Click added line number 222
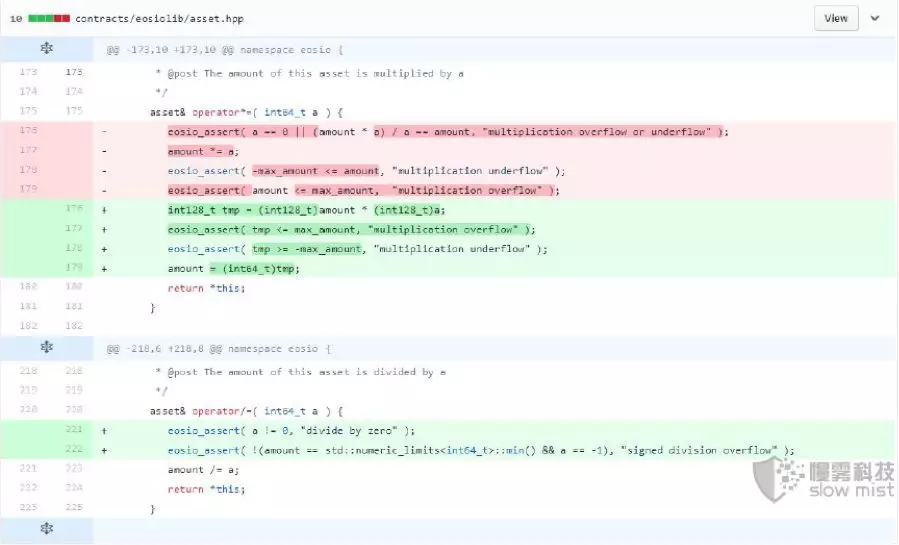Image resolution: width=899 pixels, height=545 pixels. tap(74, 450)
